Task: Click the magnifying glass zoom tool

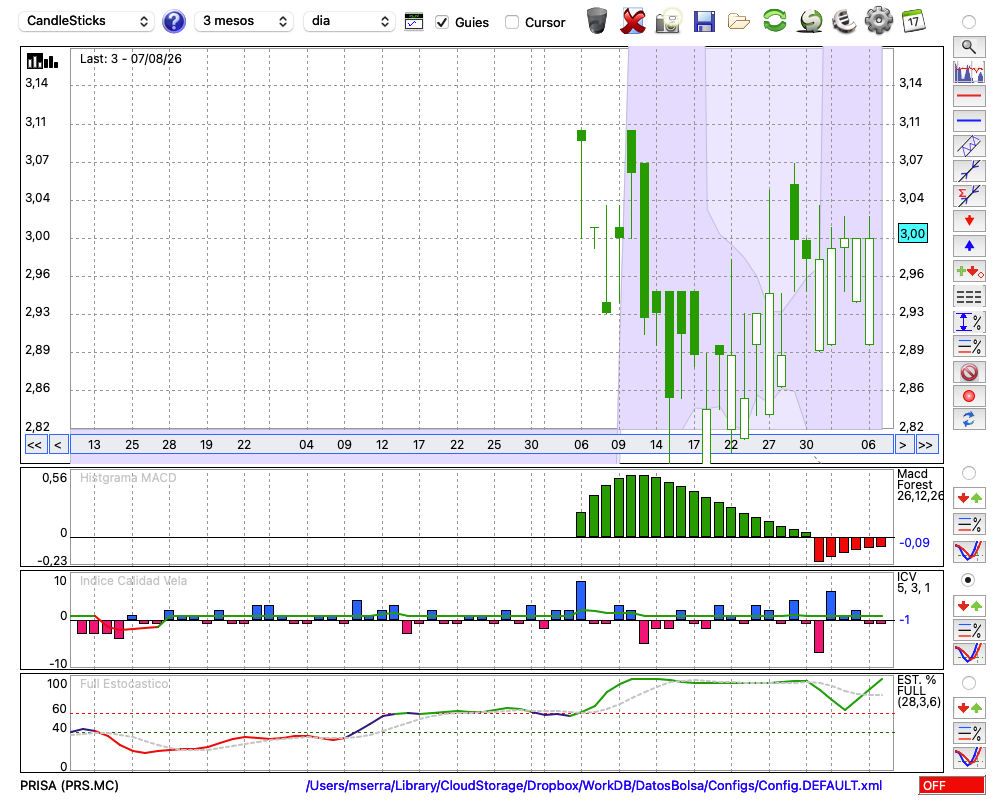Action: coord(969,47)
